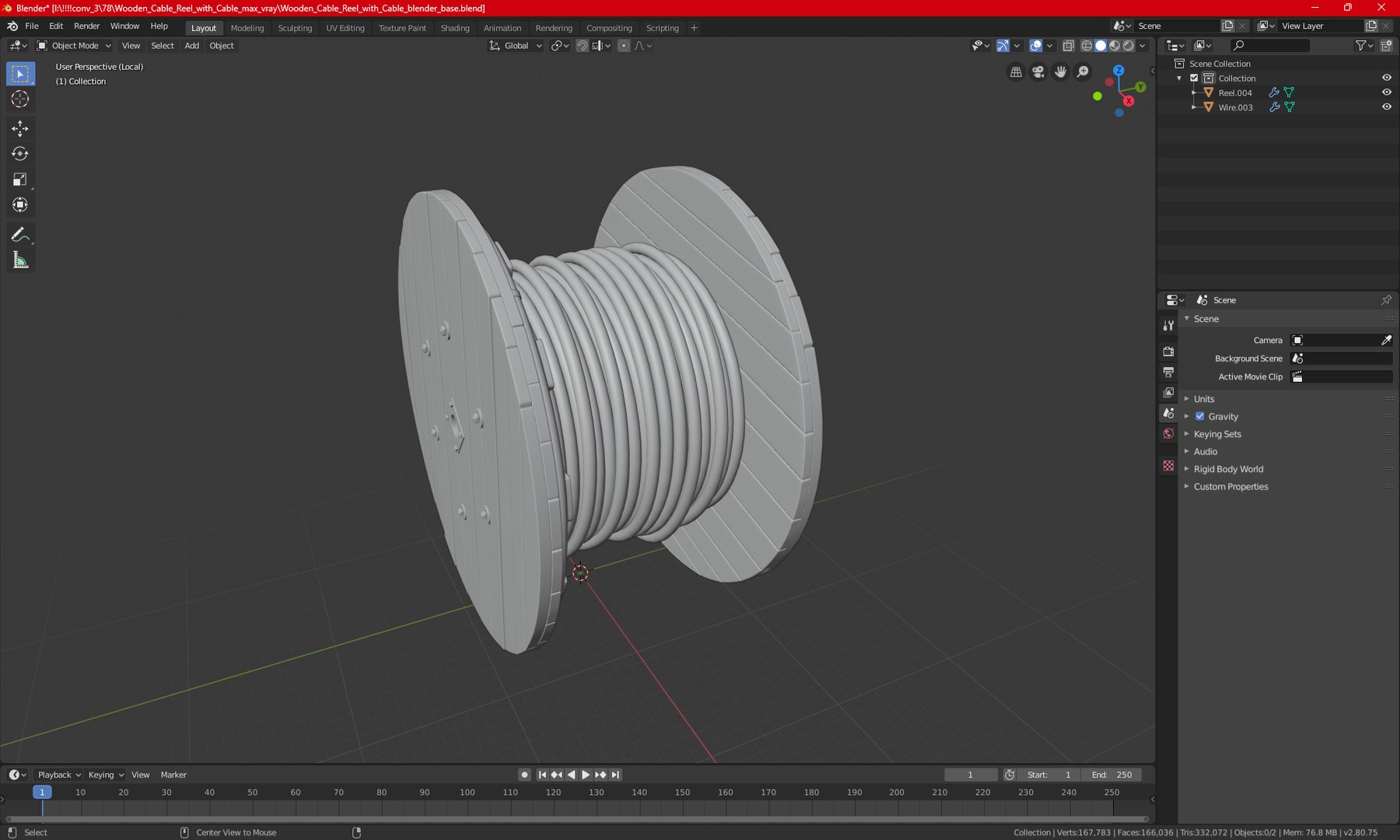Activate the Transform tool
This screenshot has width=1400, height=840.
pyautogui.click(x=20, y=205)
